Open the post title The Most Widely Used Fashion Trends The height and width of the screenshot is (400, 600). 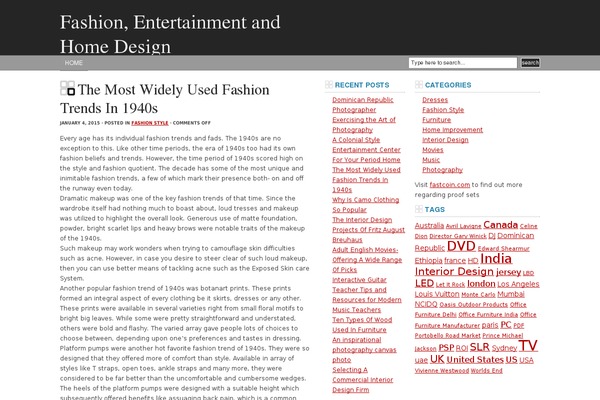(165, 99)
